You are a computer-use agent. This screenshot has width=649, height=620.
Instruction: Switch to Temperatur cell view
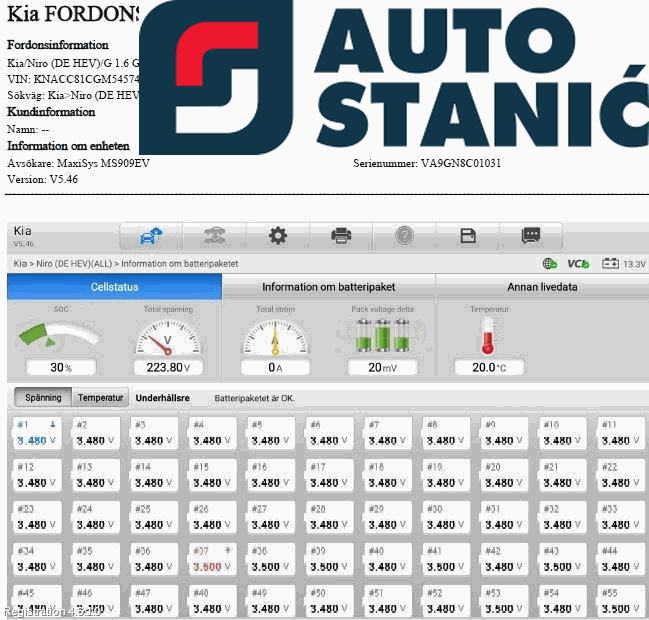point(101,398)
